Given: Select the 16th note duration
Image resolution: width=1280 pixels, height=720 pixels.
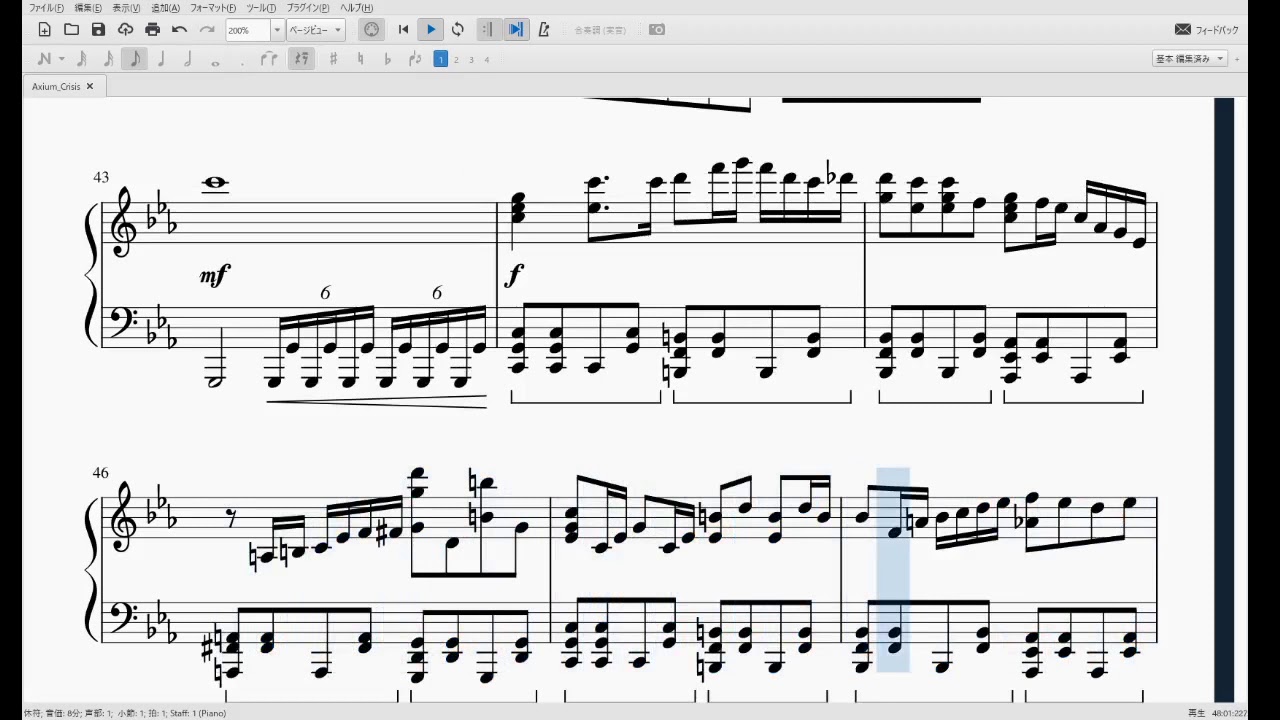Looking at the screenshot, I should (108, 59).
